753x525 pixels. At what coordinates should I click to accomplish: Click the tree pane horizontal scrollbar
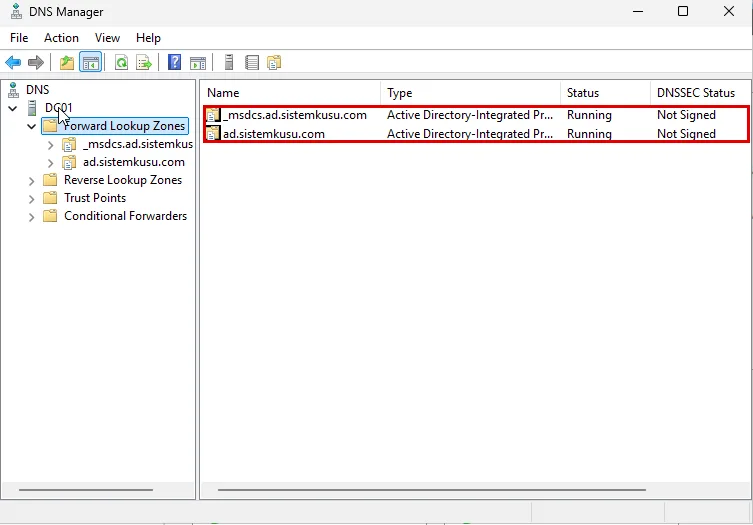(86, 490)
